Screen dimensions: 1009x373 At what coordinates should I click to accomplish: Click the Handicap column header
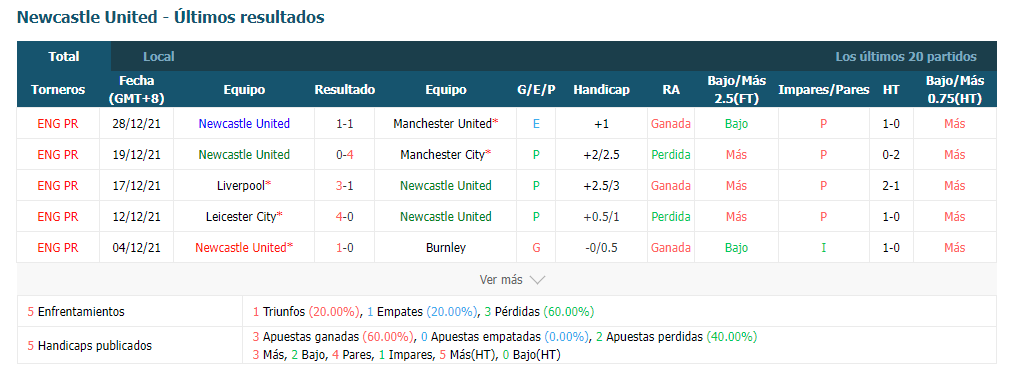click(601, 90)
